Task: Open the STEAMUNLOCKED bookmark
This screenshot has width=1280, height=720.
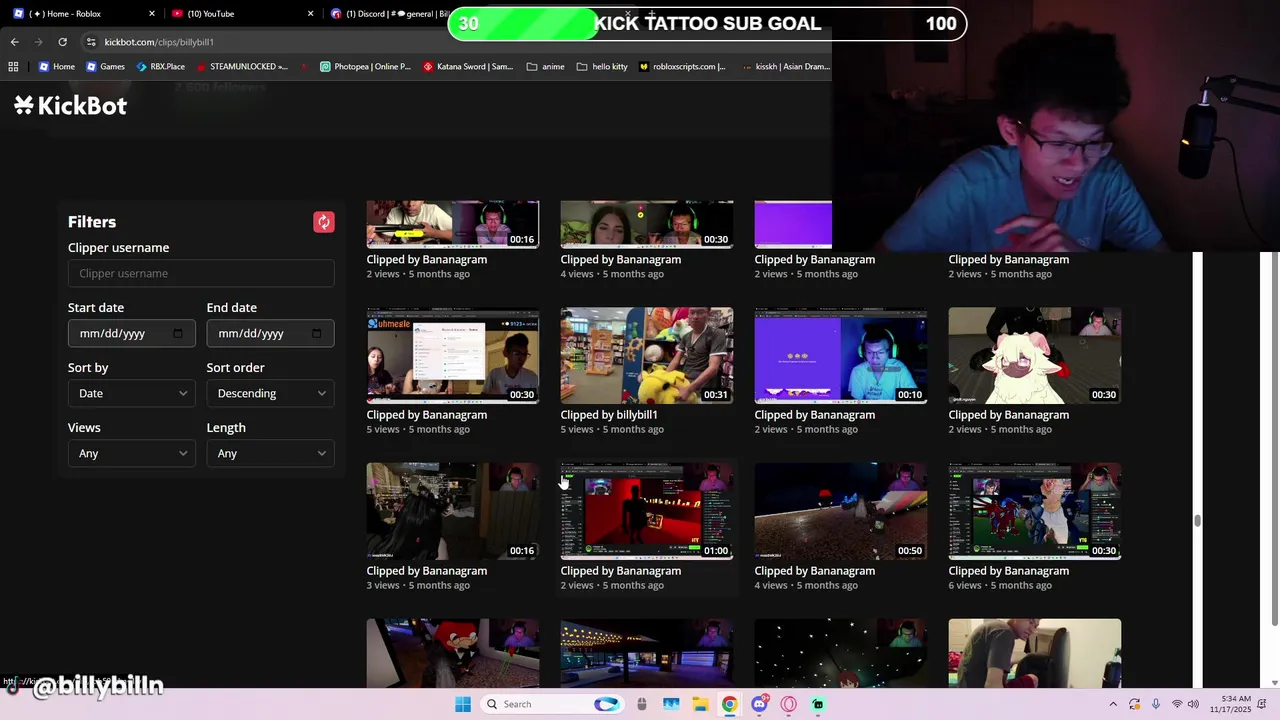Action: pos(242,67)
